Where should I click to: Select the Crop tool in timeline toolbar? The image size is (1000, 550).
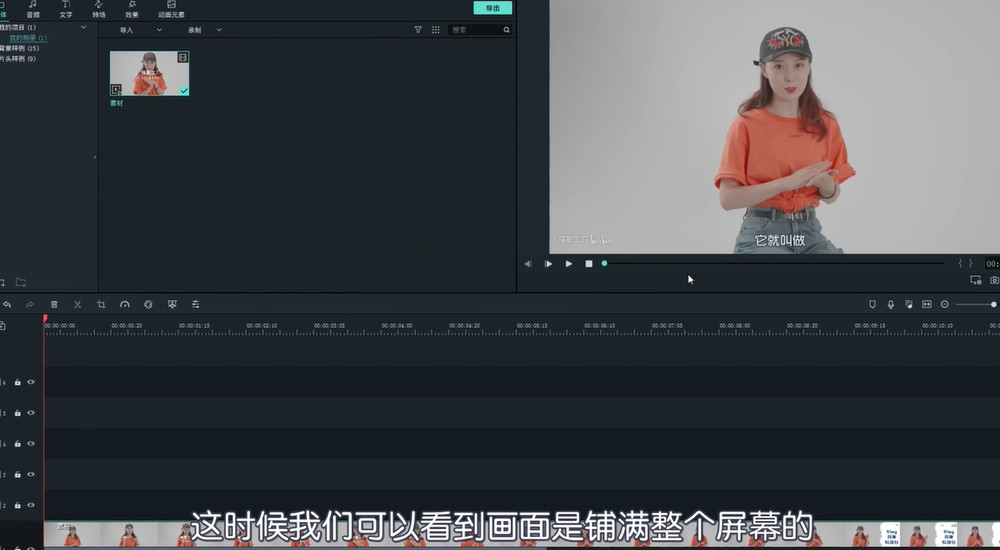[x=101, y=304]
